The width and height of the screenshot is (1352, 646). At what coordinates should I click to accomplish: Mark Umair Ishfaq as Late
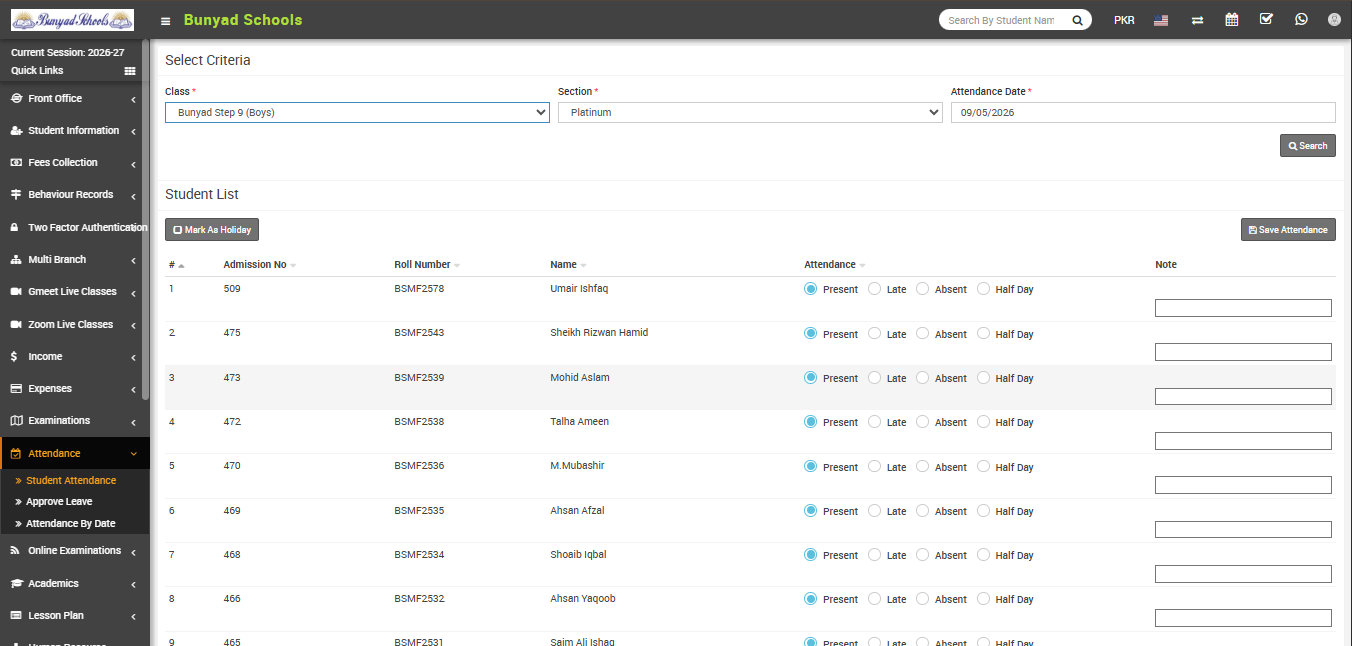click(874, 289)
